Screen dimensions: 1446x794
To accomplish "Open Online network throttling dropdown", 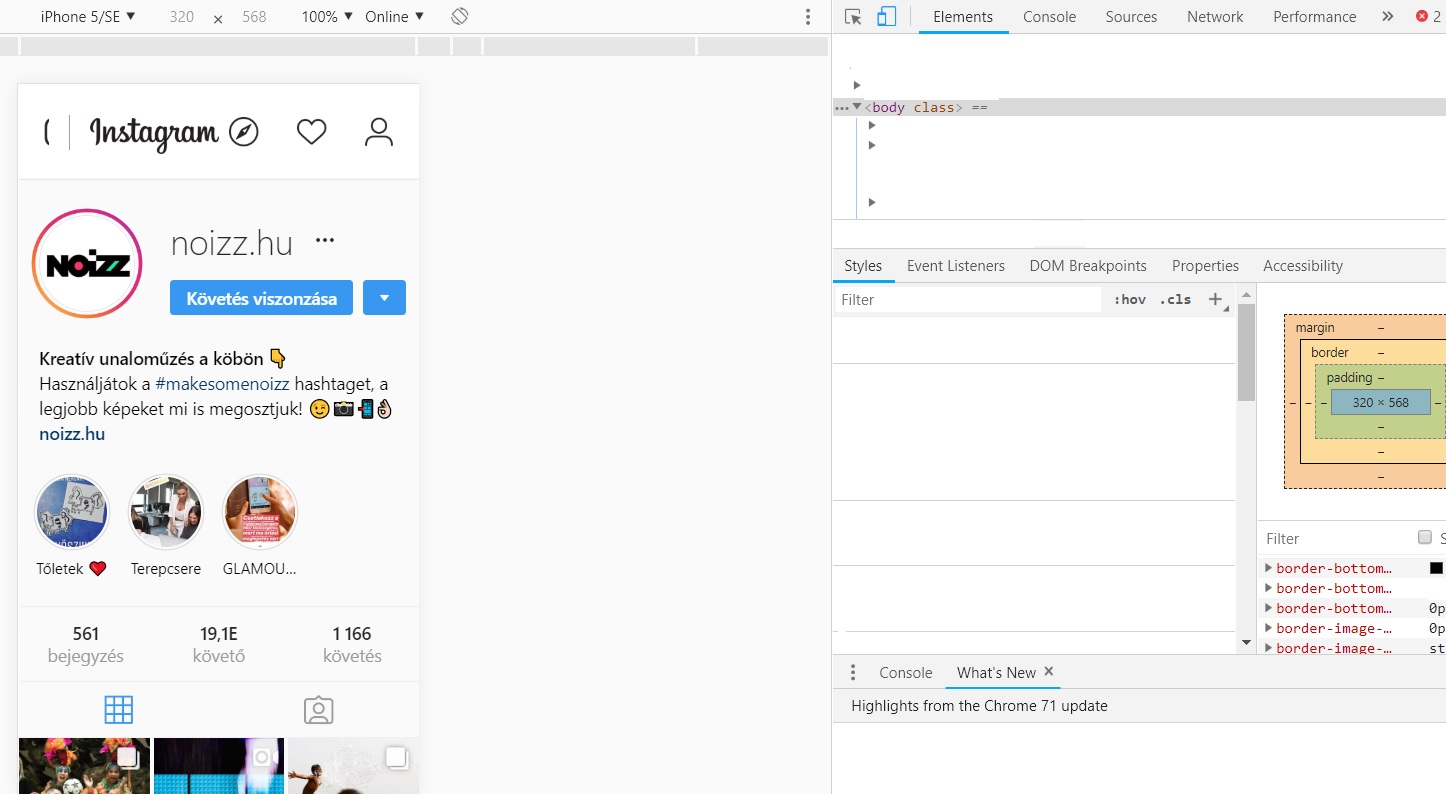I will point(394,16).
